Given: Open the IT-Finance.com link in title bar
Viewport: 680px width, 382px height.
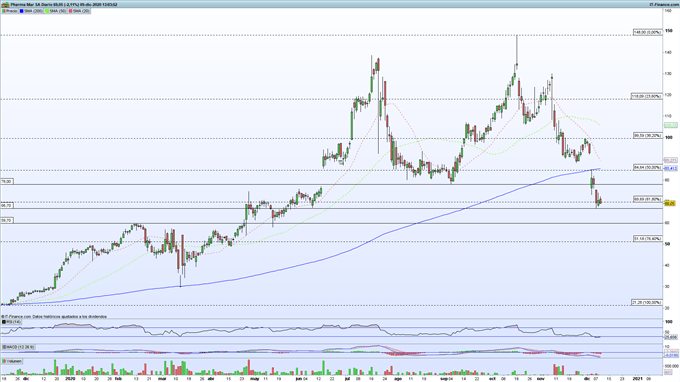Looking at the screenshot, I should coord(663,4).
